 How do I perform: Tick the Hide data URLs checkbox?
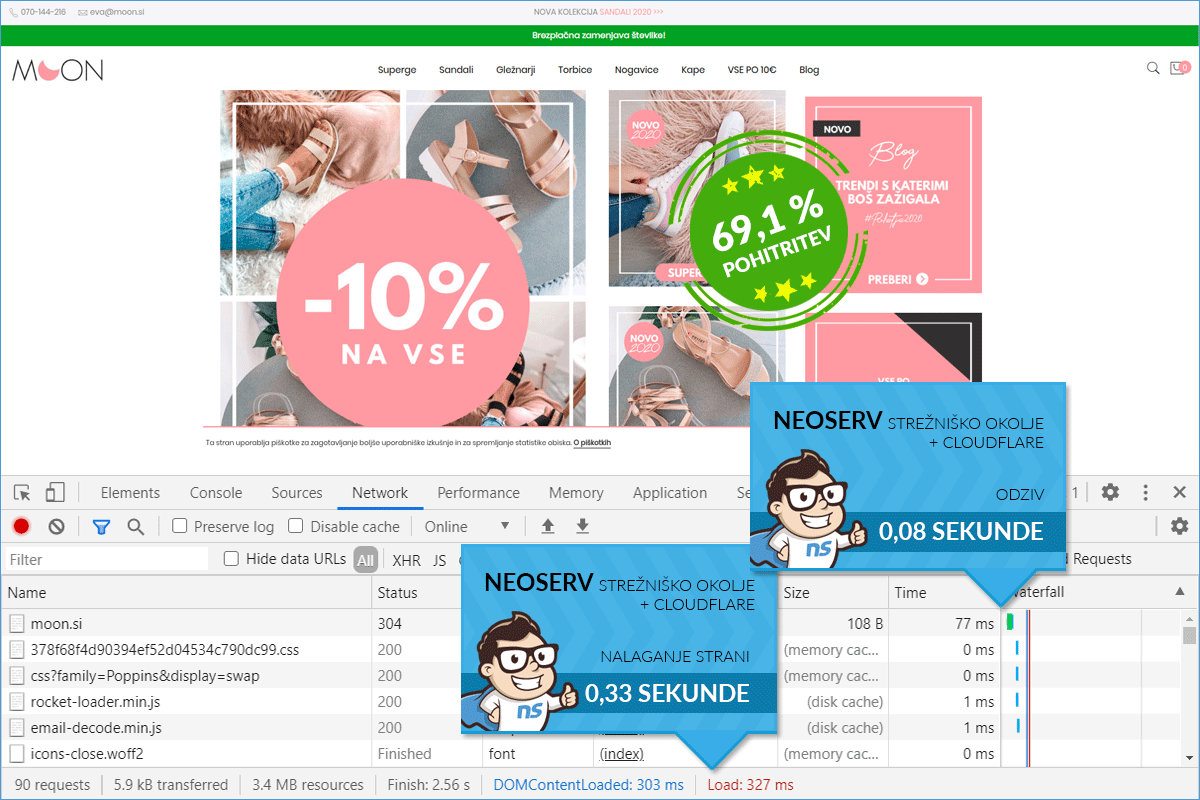pyautogui.click(x=231, y=559)
